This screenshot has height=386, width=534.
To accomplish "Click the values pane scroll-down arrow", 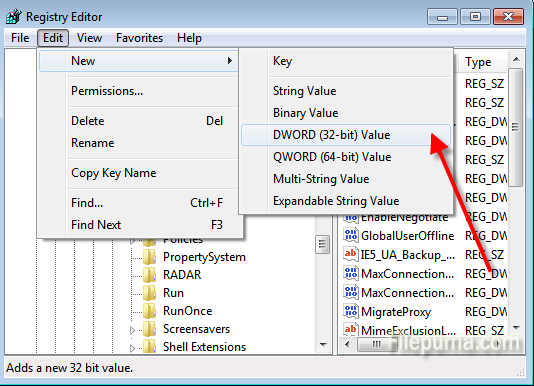I will tap(516, 328).
